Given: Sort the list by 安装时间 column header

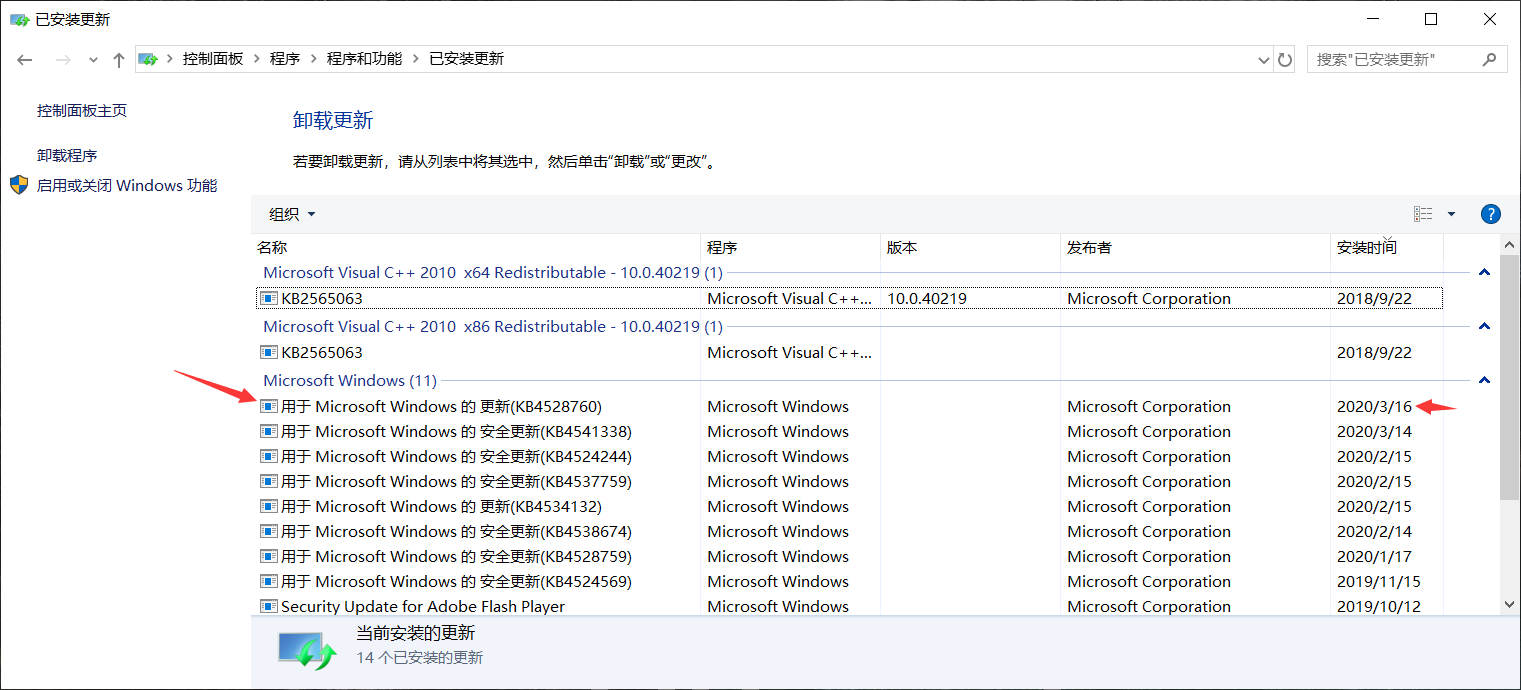Looking at the screenshot, I should [1386, 247].
